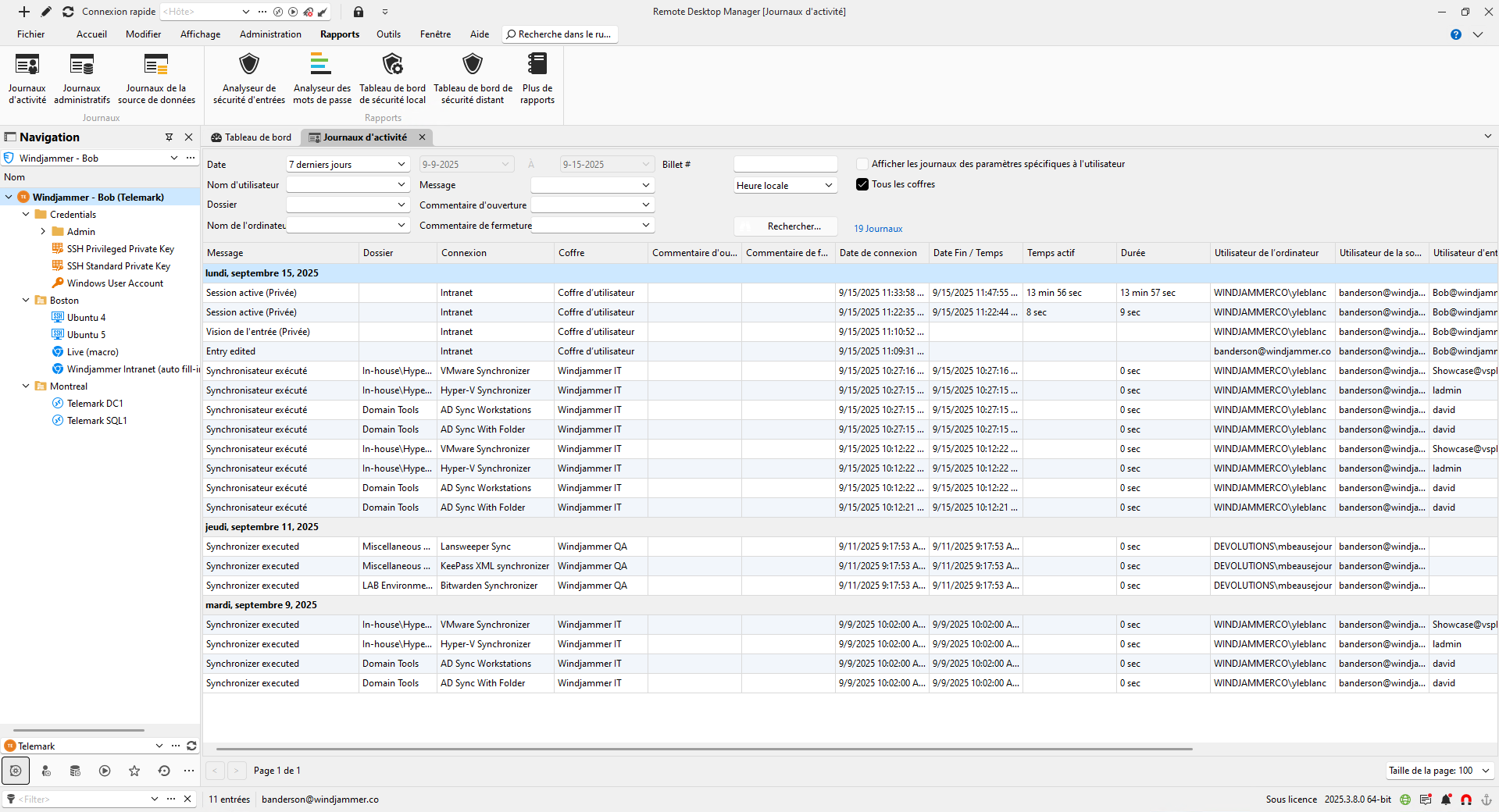The image size is (1499, 812).
Task: Open Tableau de bord de sécurité distant
Action: [x=473, y=78]
